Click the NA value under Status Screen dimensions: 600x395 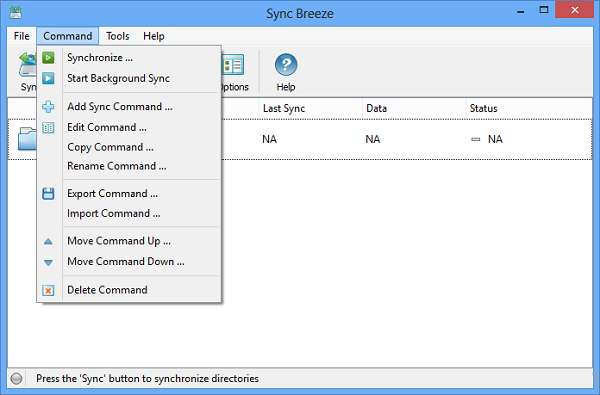coord(495,139)
